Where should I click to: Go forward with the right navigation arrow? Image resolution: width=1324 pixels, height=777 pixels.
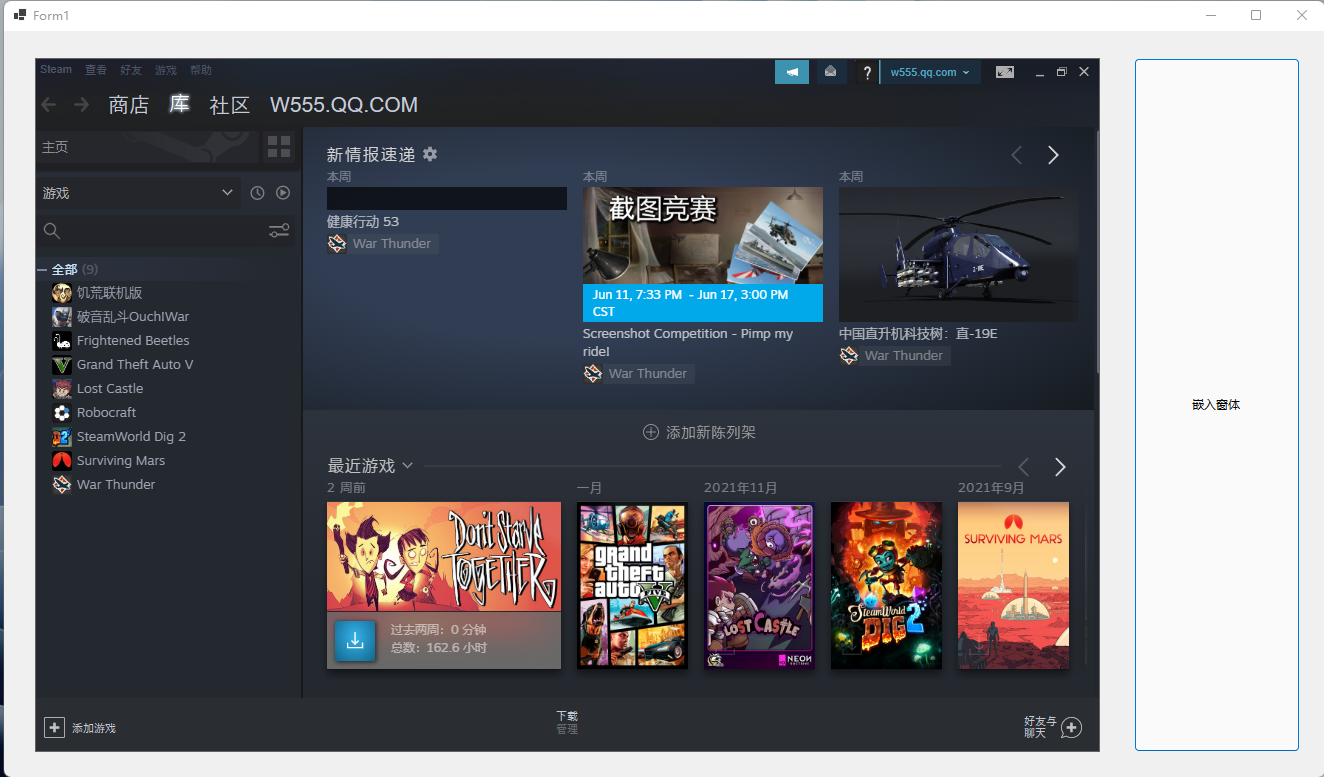tap(82, 105)
